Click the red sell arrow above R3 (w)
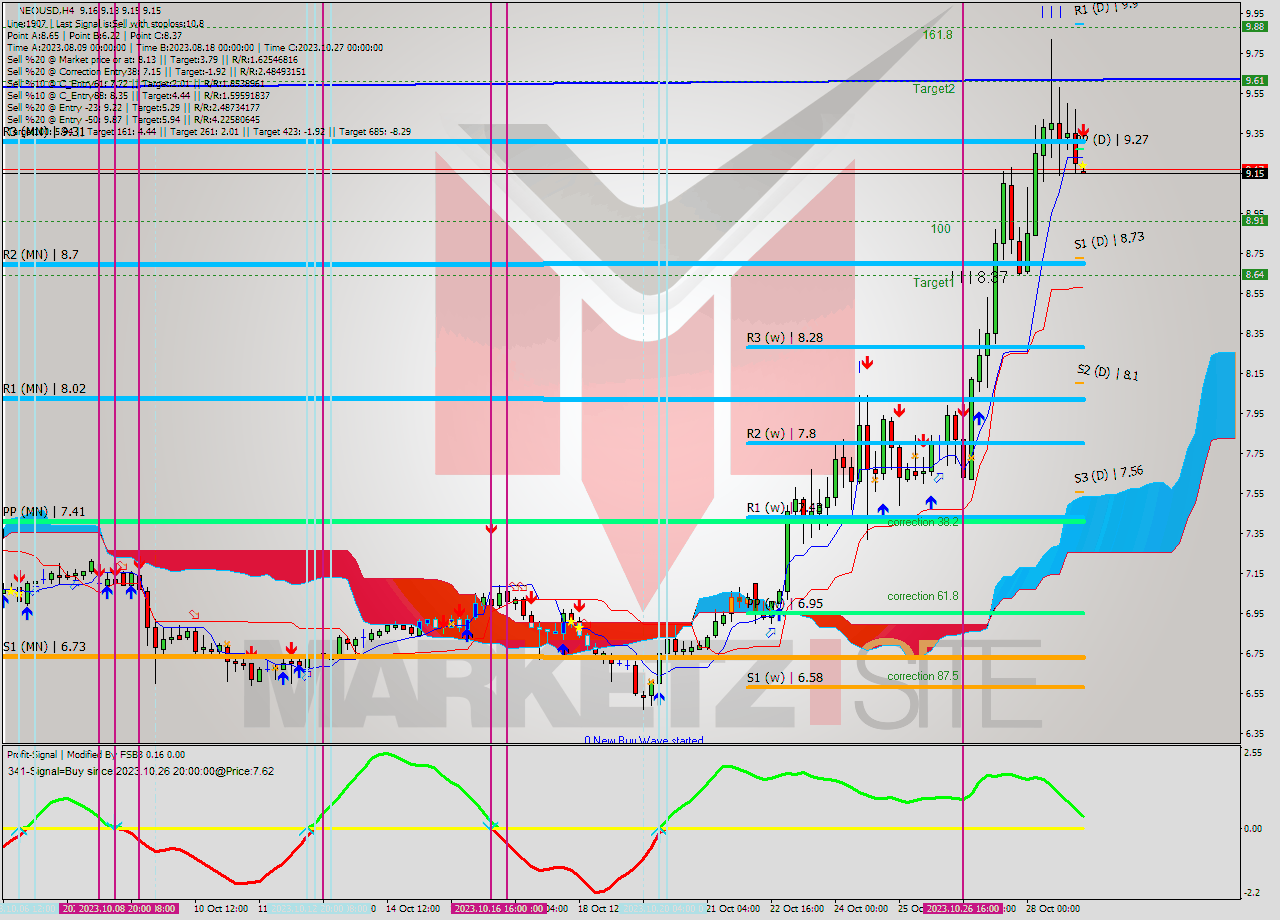Screen dimensions: 1280x920 point(866,363)
